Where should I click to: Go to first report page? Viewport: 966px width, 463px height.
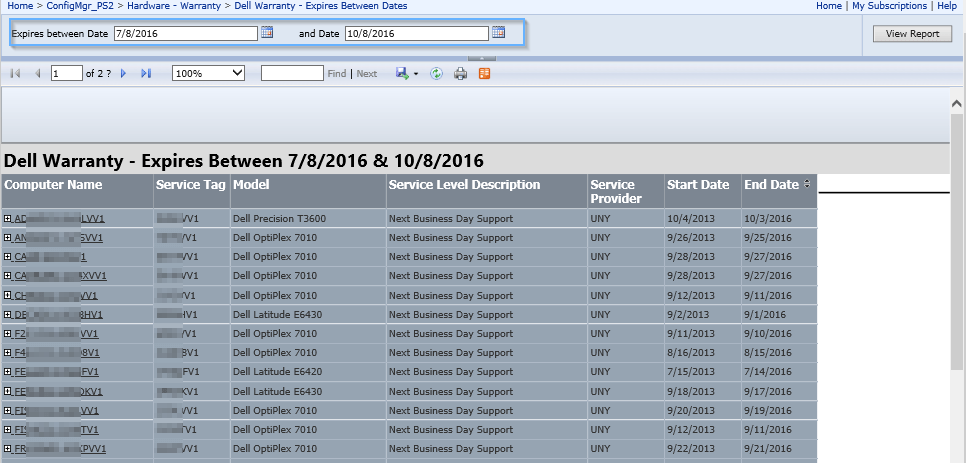click(15, 73)
